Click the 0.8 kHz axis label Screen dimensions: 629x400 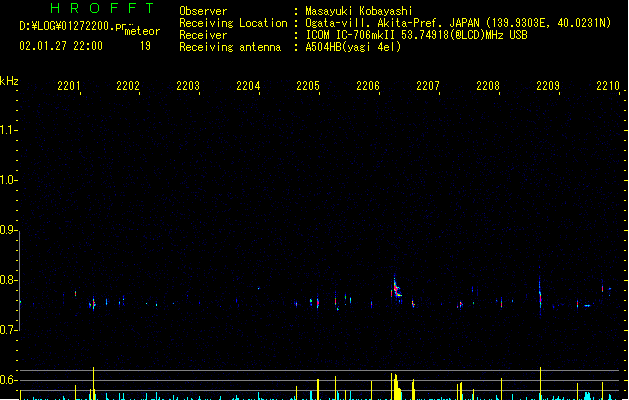8,280
